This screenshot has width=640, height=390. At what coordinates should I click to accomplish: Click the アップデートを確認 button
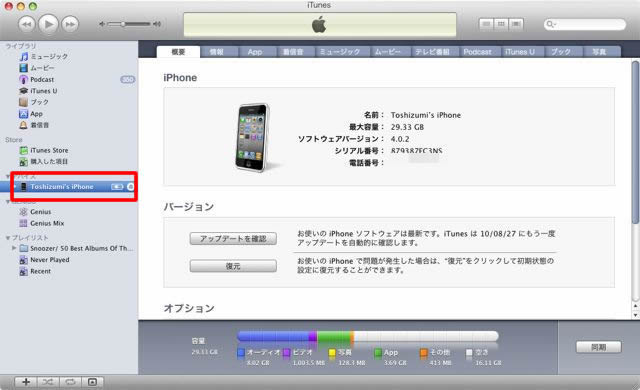coord(233,239)
